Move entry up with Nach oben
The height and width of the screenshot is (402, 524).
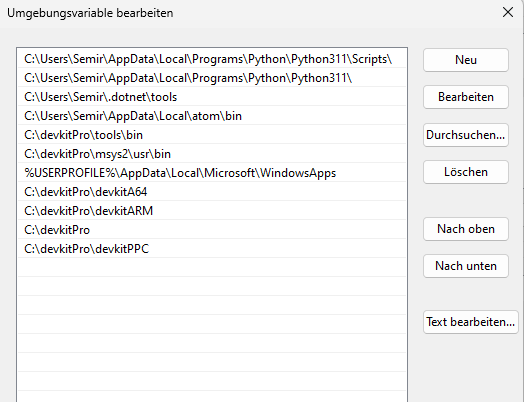click(466, 229)
